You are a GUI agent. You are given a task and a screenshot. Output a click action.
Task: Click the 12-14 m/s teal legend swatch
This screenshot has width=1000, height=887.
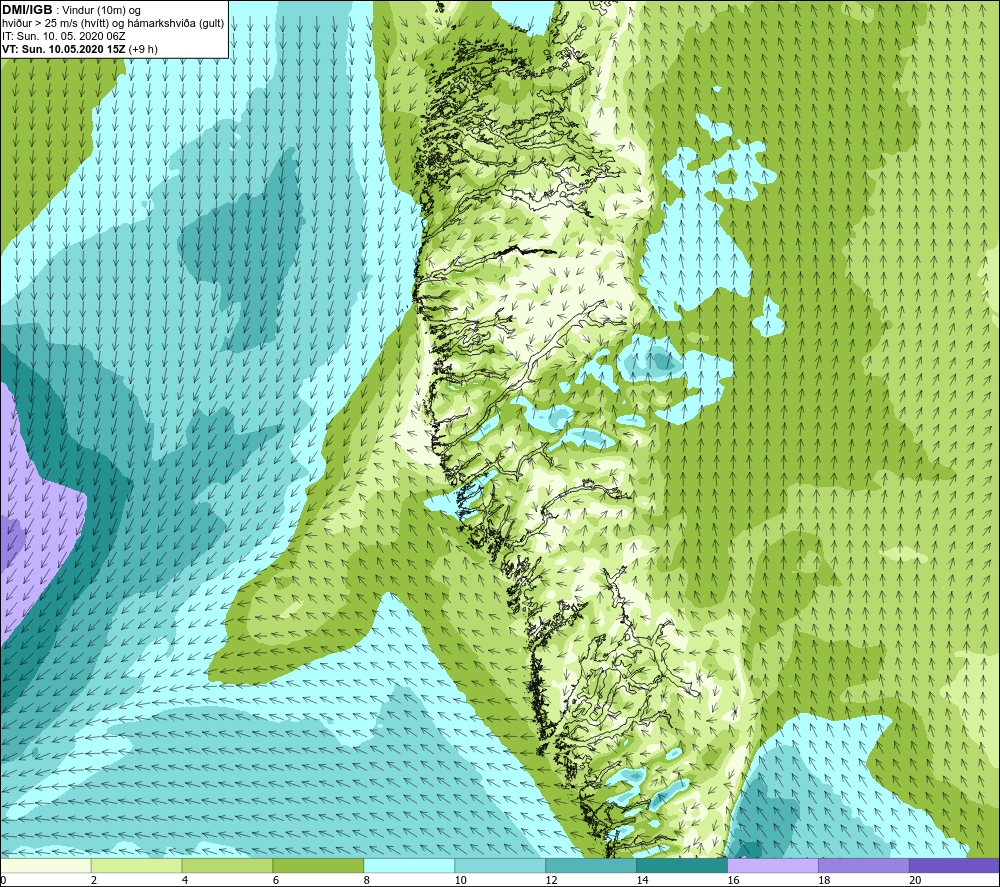591,865
